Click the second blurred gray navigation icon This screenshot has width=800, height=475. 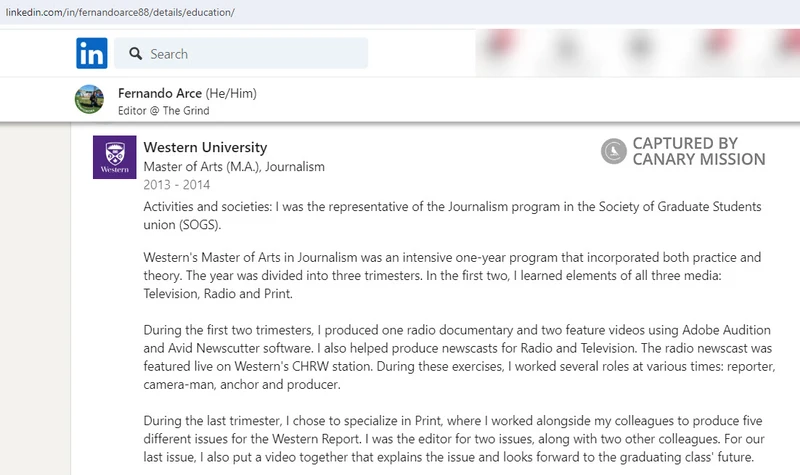(566, 48)
